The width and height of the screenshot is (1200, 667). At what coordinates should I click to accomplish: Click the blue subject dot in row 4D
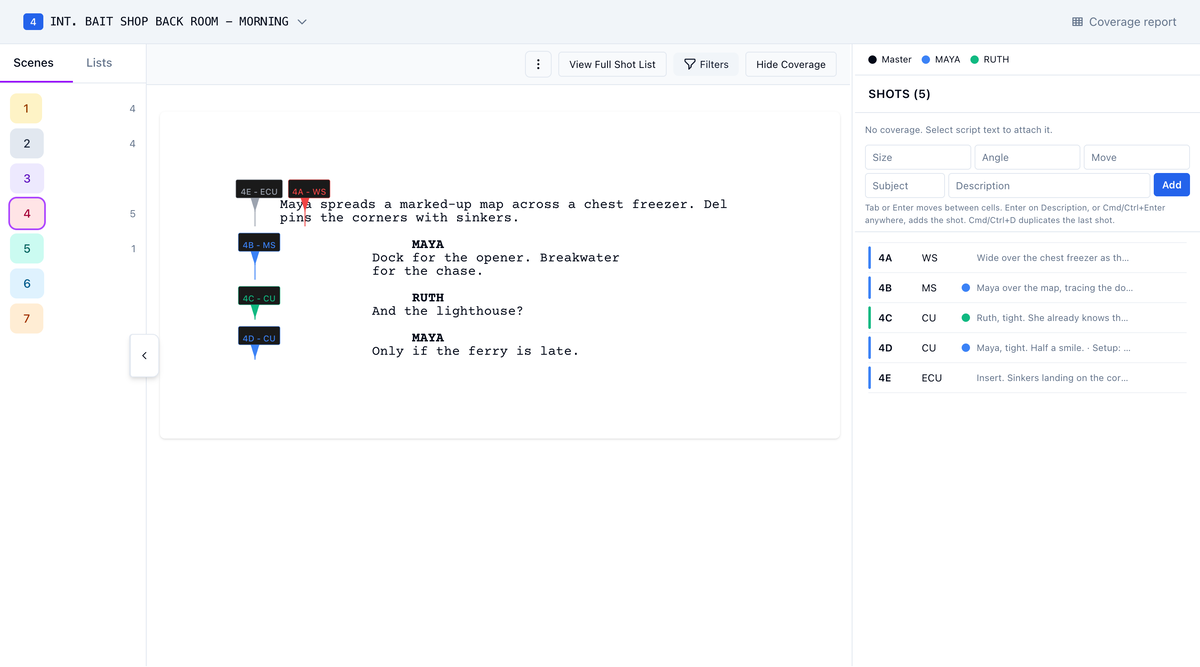[966, 348]
